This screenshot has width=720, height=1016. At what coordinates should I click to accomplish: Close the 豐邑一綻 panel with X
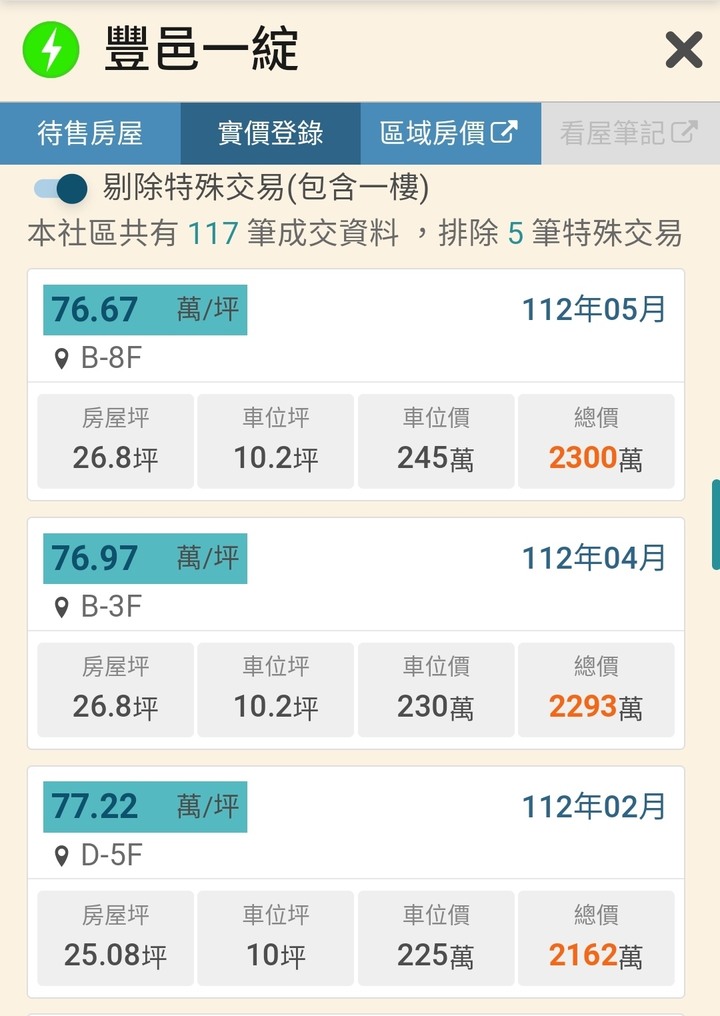[684, 50]
